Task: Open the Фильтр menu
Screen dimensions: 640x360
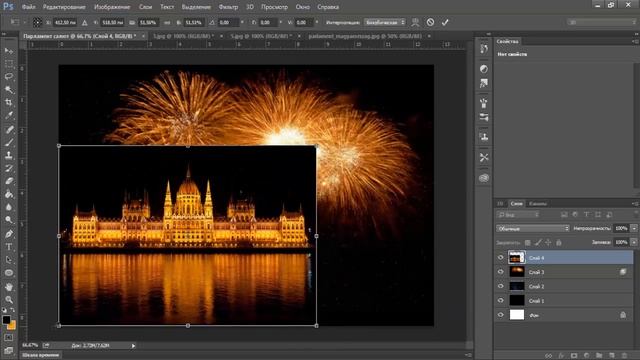Action: click(x=228, y=7)
